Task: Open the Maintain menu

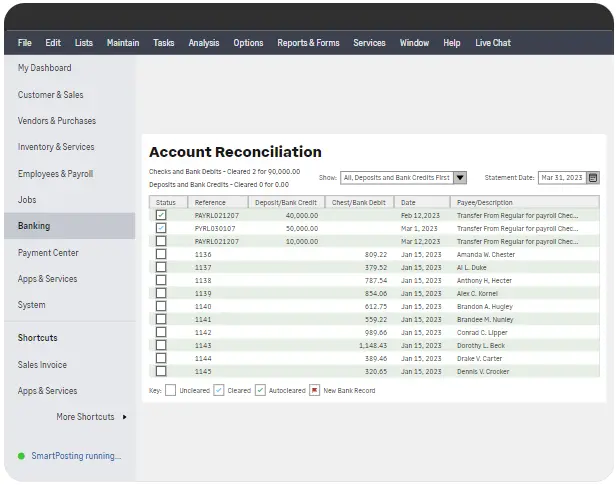Action: [123, 43]
